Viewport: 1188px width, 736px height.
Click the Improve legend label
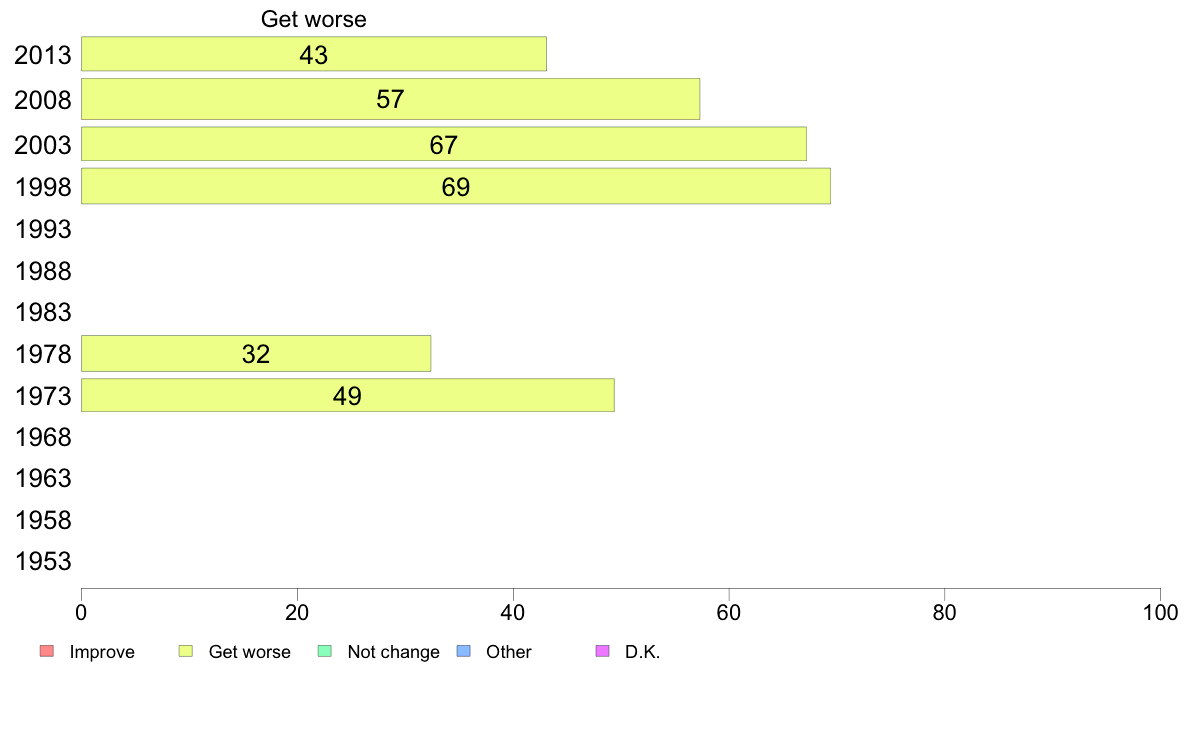102,652
